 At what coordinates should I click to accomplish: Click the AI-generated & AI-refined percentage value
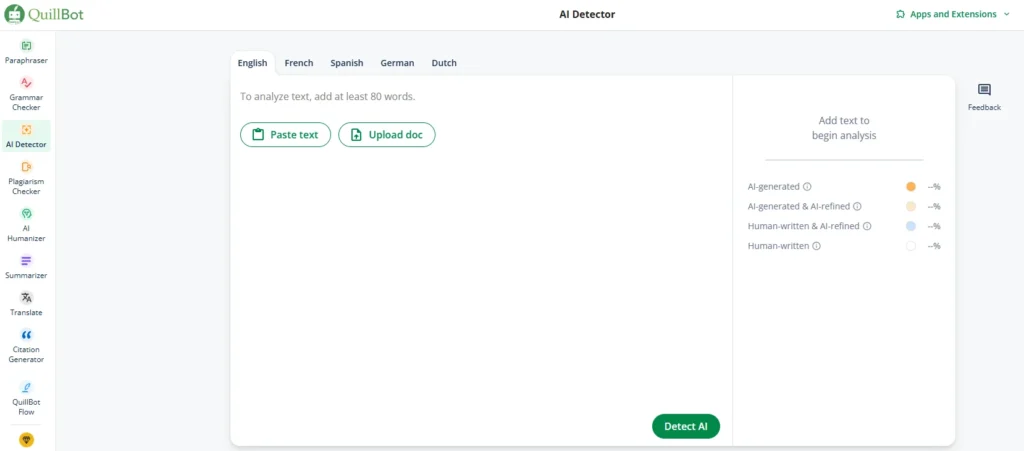pos(934,206)
